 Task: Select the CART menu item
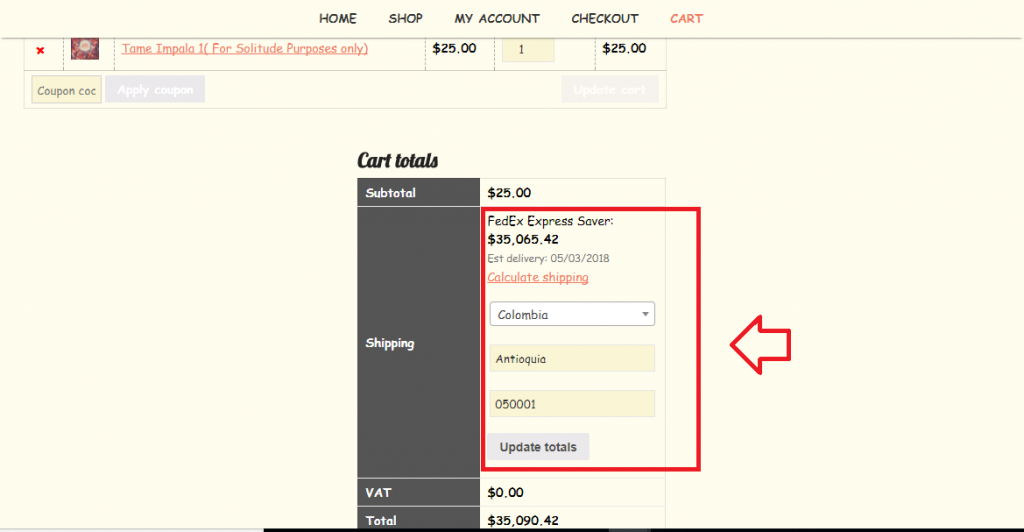[x=686, y=19]
